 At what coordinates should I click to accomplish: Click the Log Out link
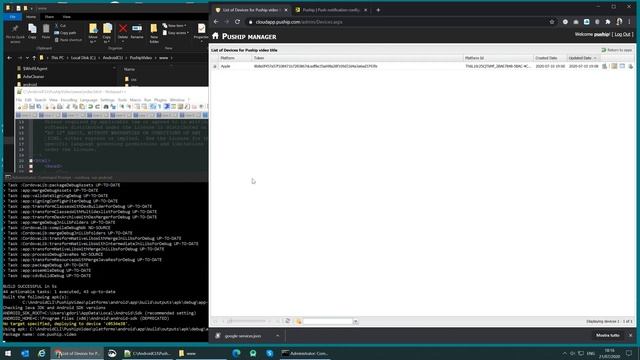click(x=622, y=34)
